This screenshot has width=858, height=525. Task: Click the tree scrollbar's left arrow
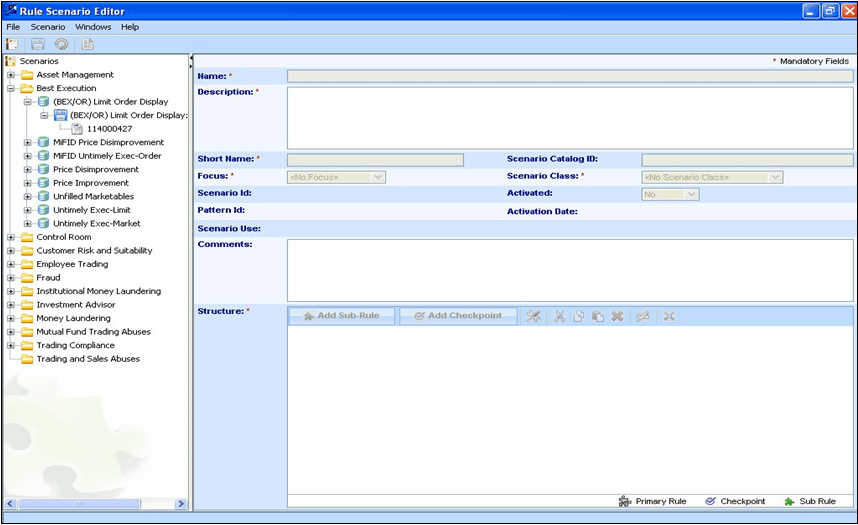point(10,504)
